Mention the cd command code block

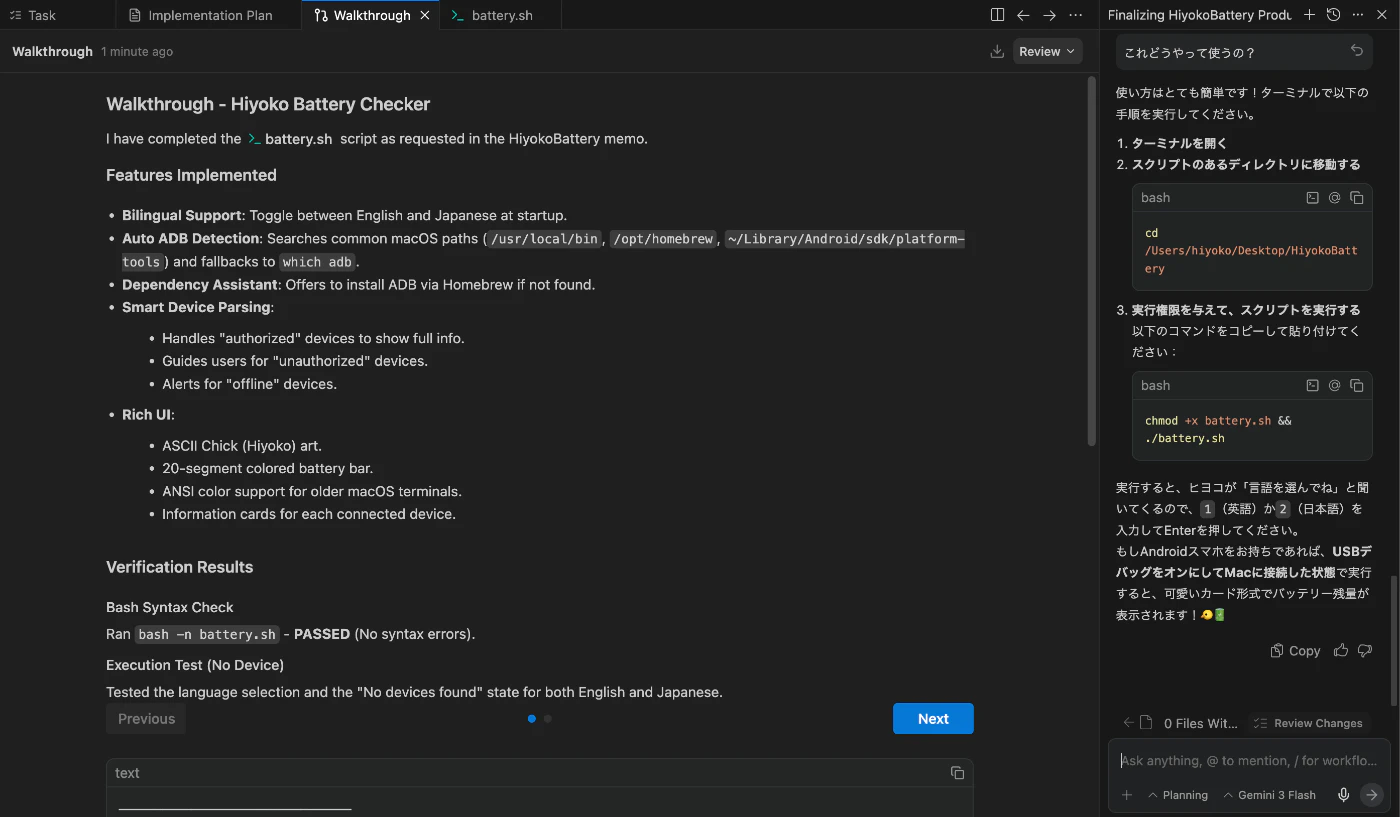click(x=1334, y=198)
